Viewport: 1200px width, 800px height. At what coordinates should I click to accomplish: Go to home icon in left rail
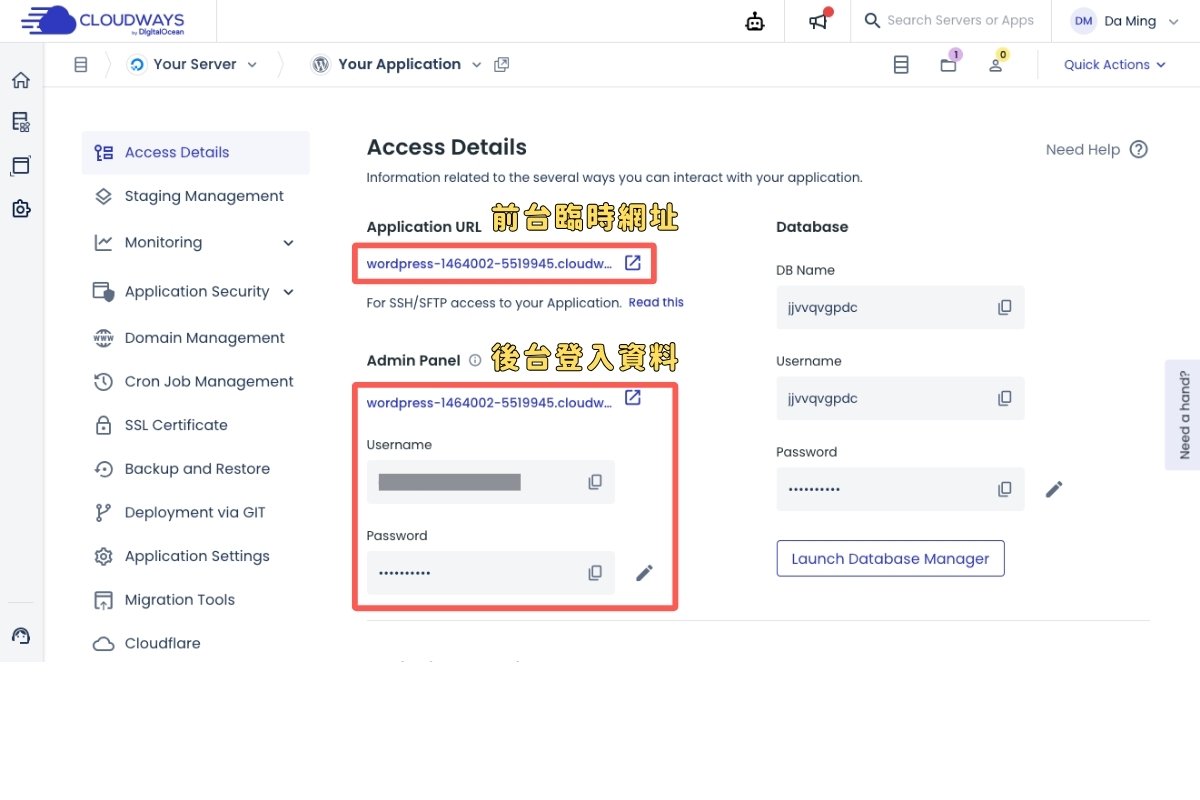click(21, 80)
